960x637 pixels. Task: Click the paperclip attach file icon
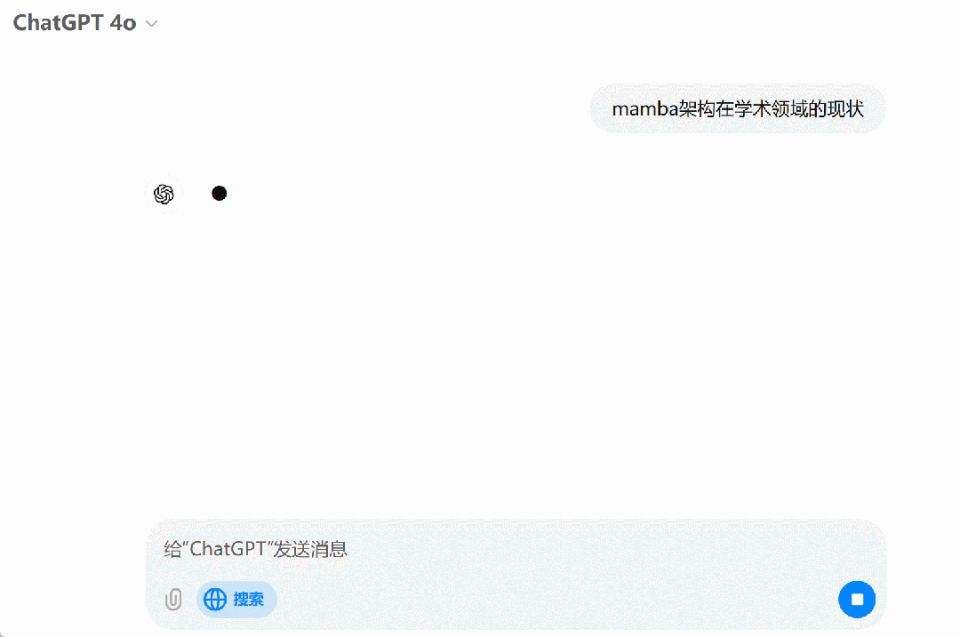point(173,599)
